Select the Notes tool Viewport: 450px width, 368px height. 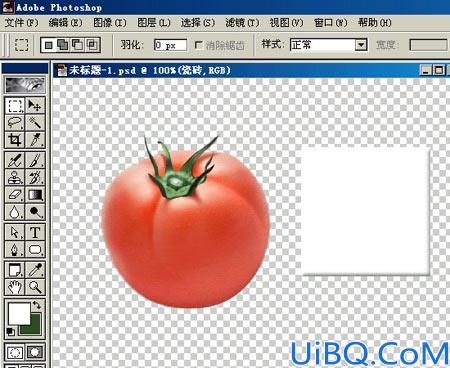(15, 270)
